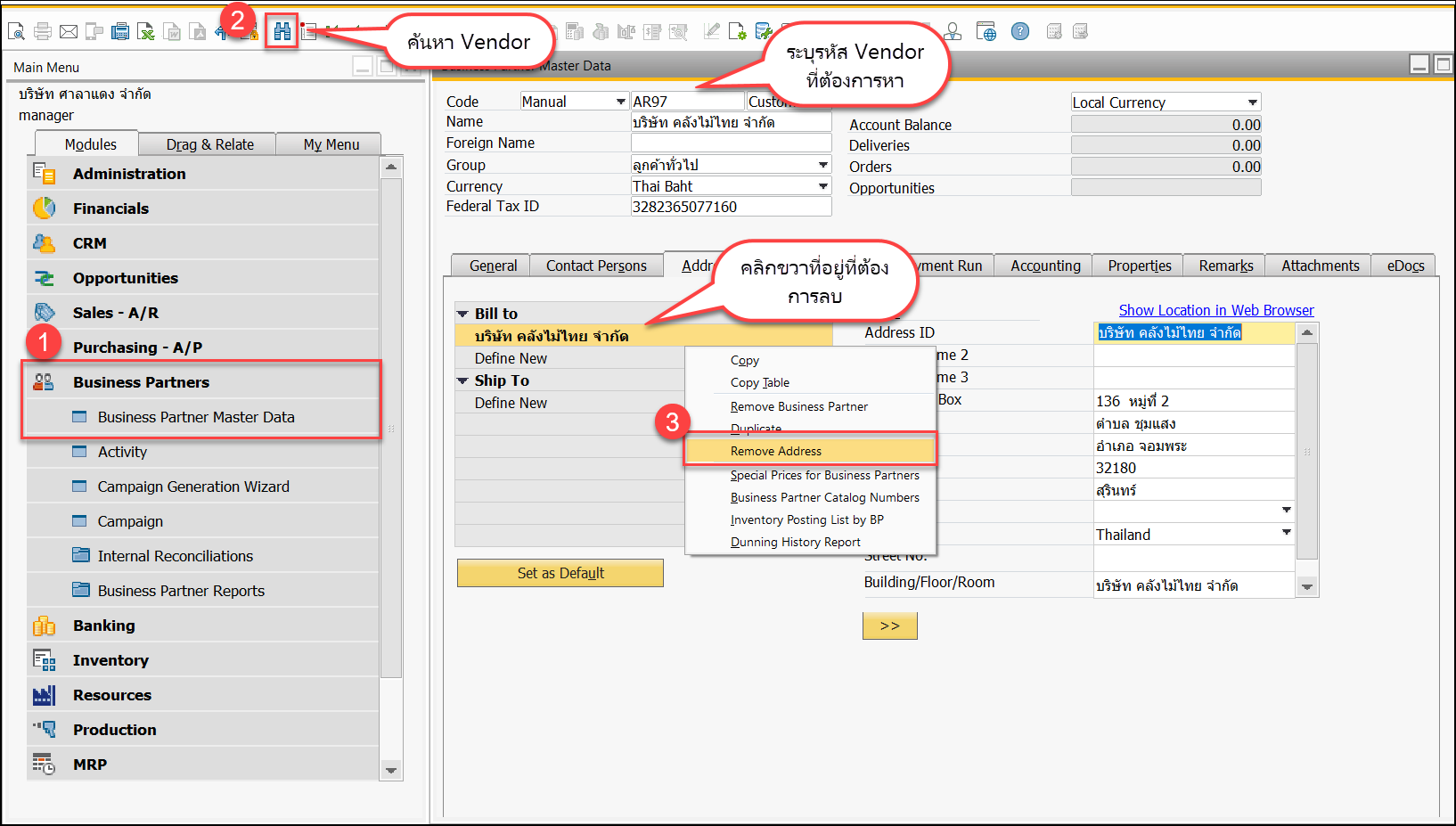
Task: Open the Thailand country dropdown
Action: click(1287, 533)
